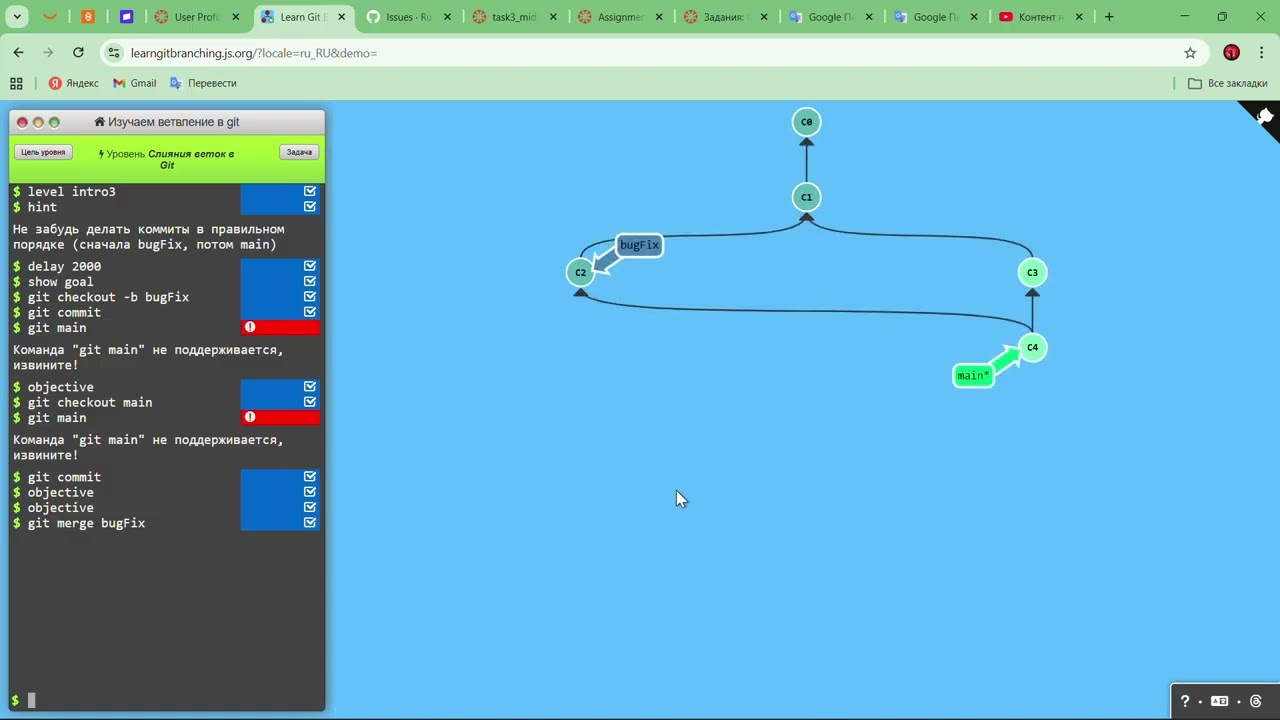
Task: Select commit node C3
Action: point(1032,272)
